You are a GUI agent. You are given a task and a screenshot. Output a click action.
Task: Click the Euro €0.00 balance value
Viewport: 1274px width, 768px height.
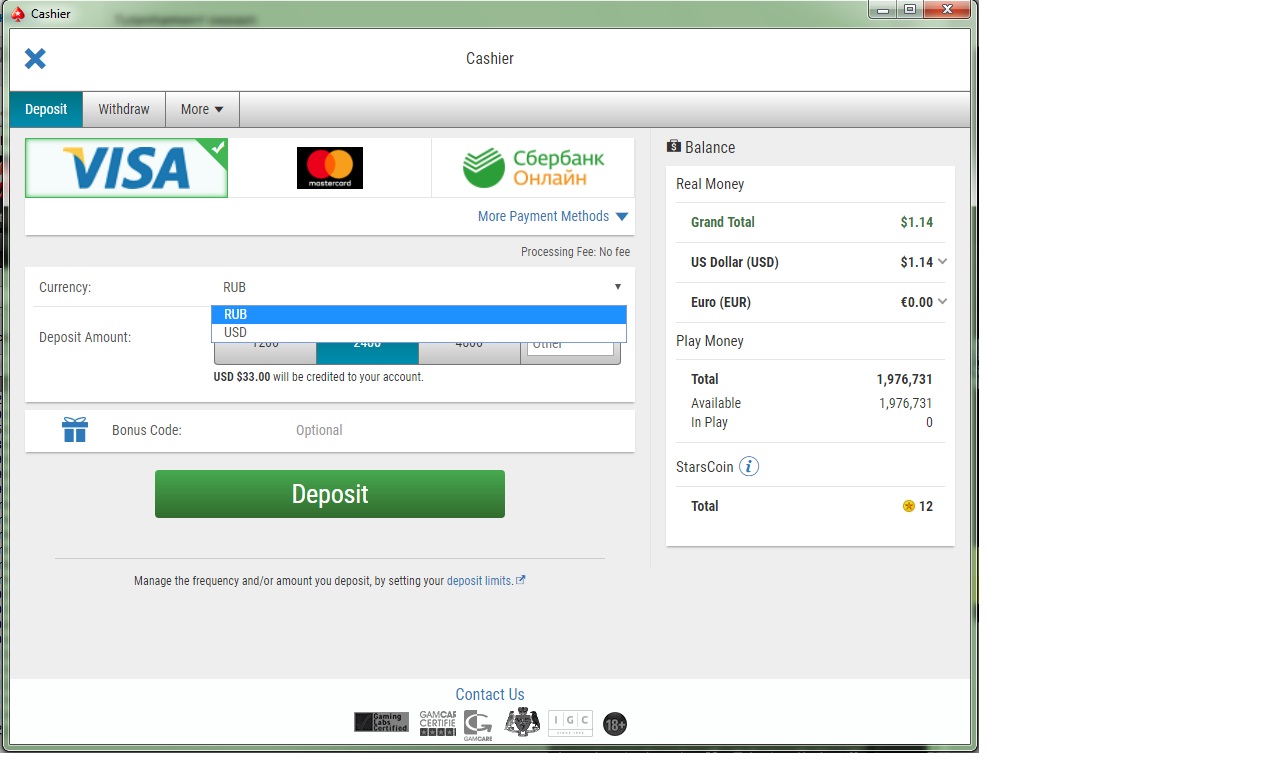click(916, 302)
